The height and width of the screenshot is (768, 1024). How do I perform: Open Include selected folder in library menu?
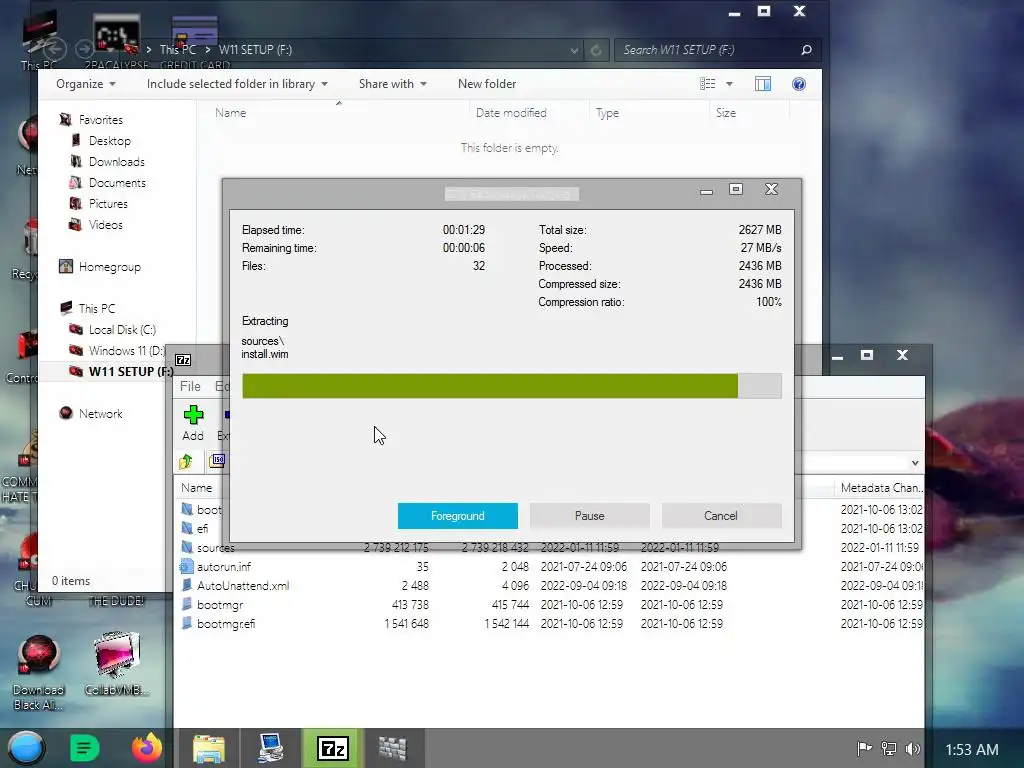pyautogui.click(x=237, y=84)
